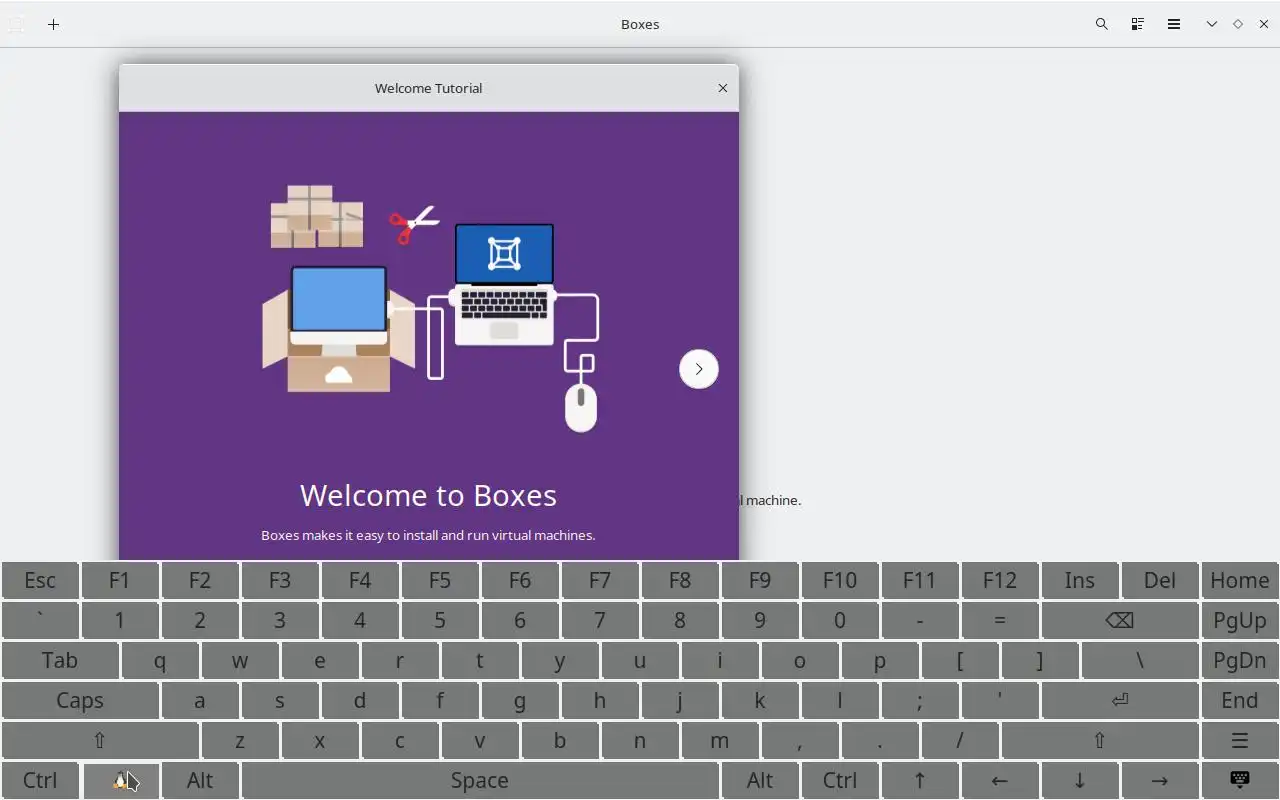Screen dimensions: 1280x800
Task: Tap the right square bracket key
Action: 1040,660
